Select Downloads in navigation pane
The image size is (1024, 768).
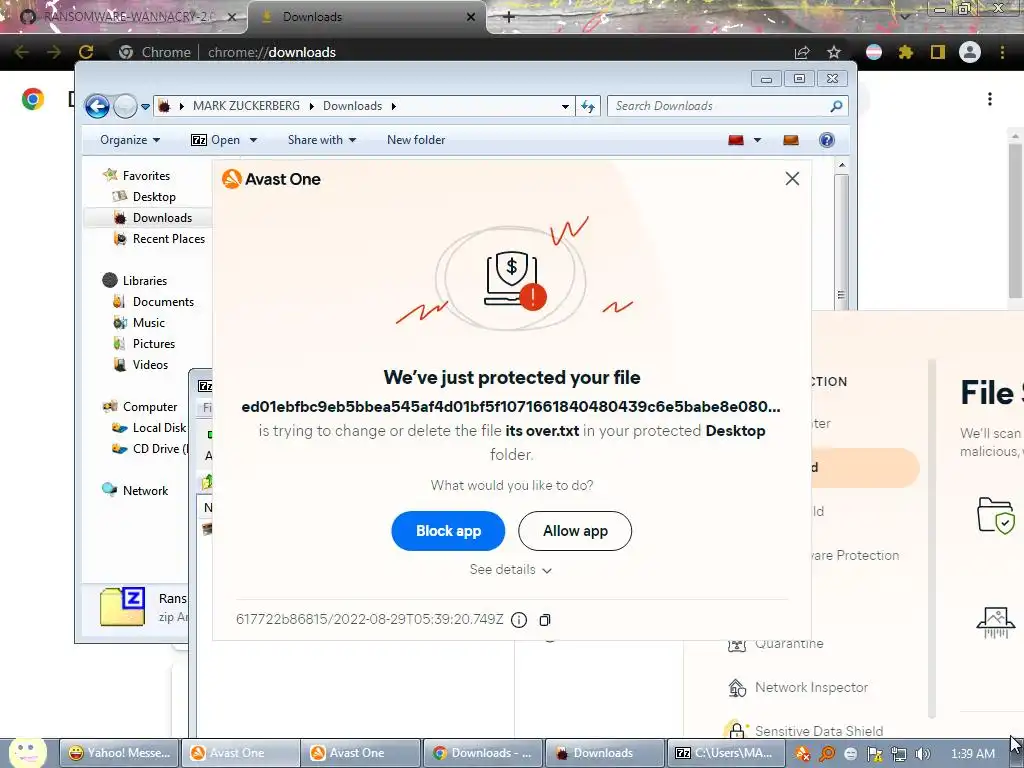pos(154,217)
